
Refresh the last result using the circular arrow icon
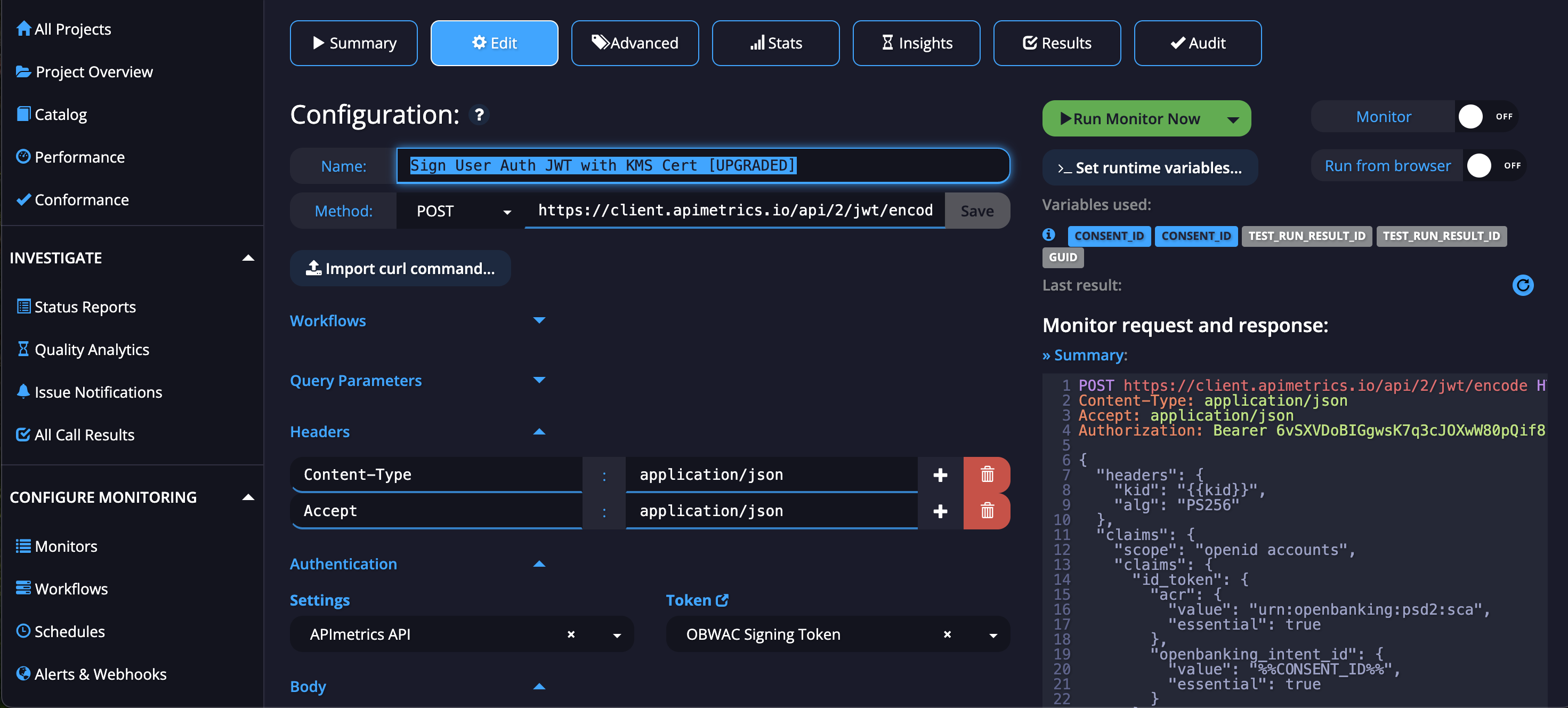(x=1523, y=286)
